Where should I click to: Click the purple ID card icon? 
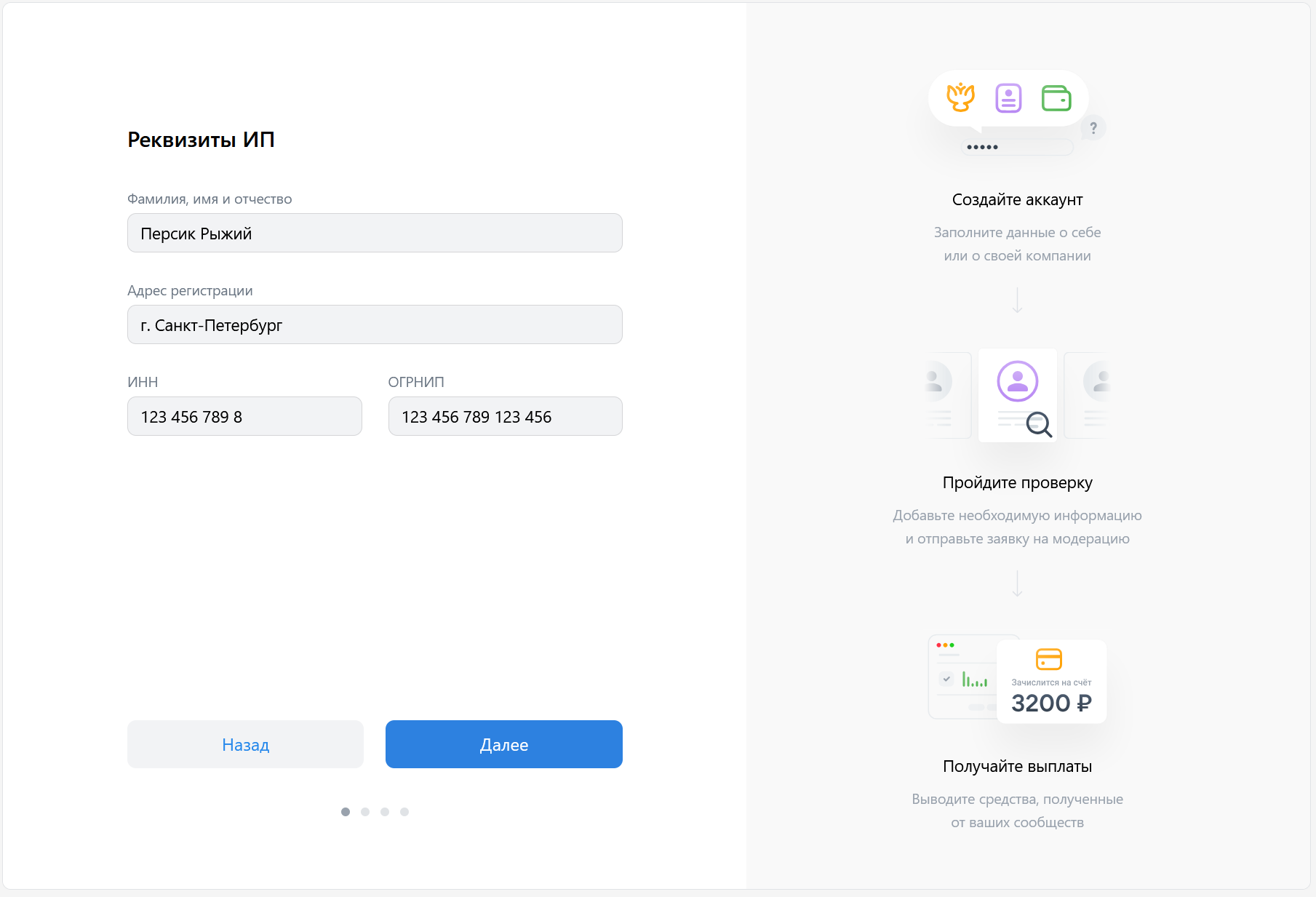click(x=1008, y=98)
